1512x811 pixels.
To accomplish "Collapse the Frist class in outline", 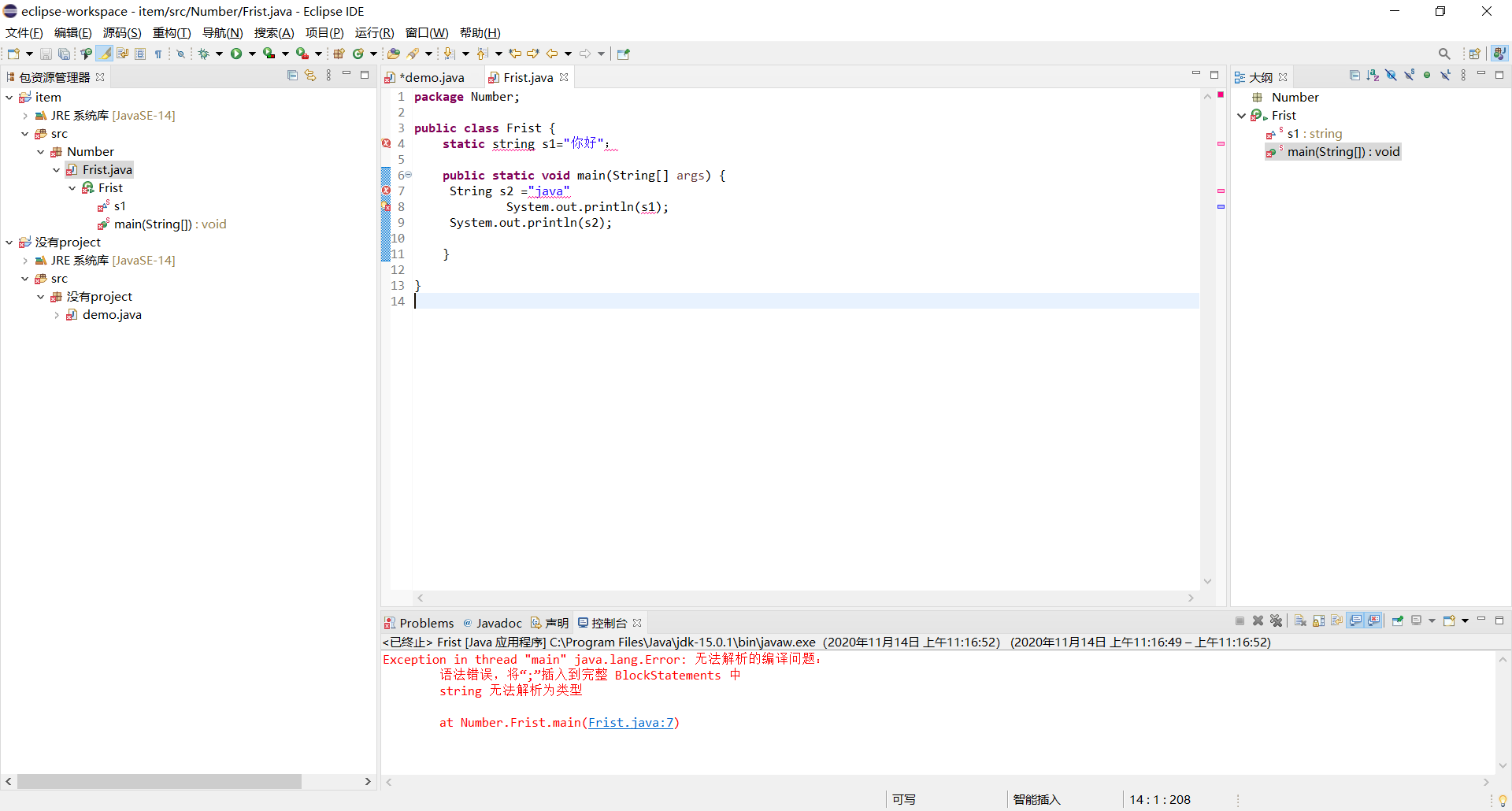I will coord(1242,116).
